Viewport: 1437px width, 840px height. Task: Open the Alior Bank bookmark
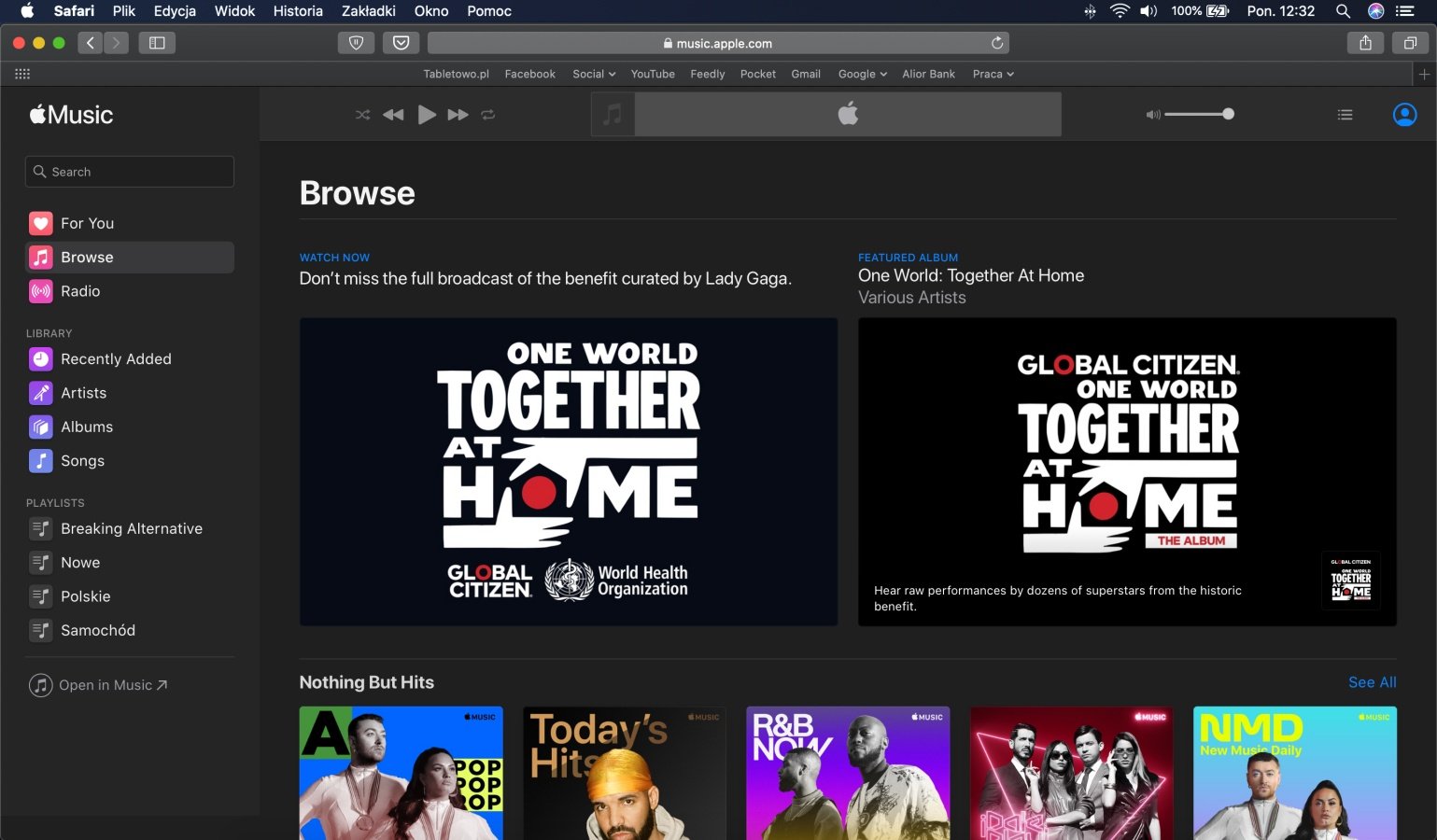[928, 74]
